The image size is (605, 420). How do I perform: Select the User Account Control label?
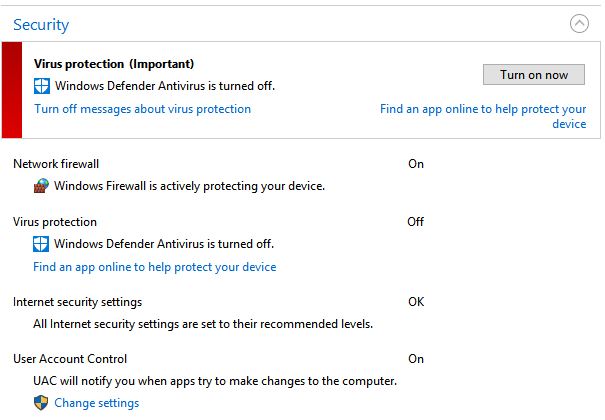pos(70,359)
